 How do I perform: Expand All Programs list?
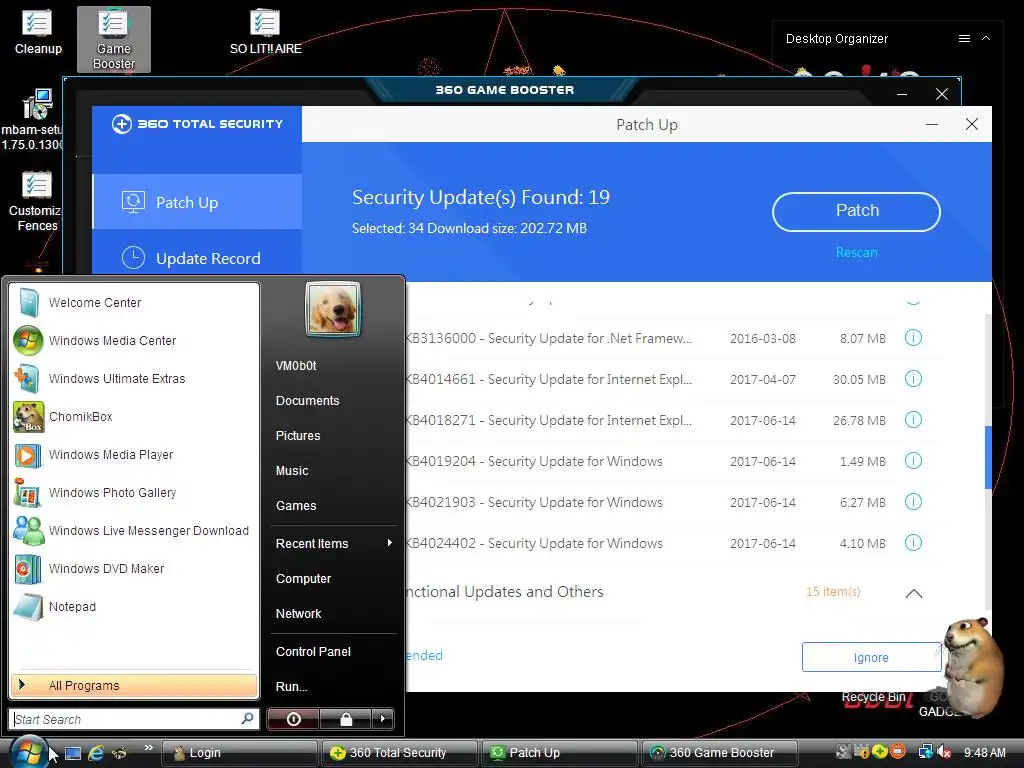(x=134, y=686)
